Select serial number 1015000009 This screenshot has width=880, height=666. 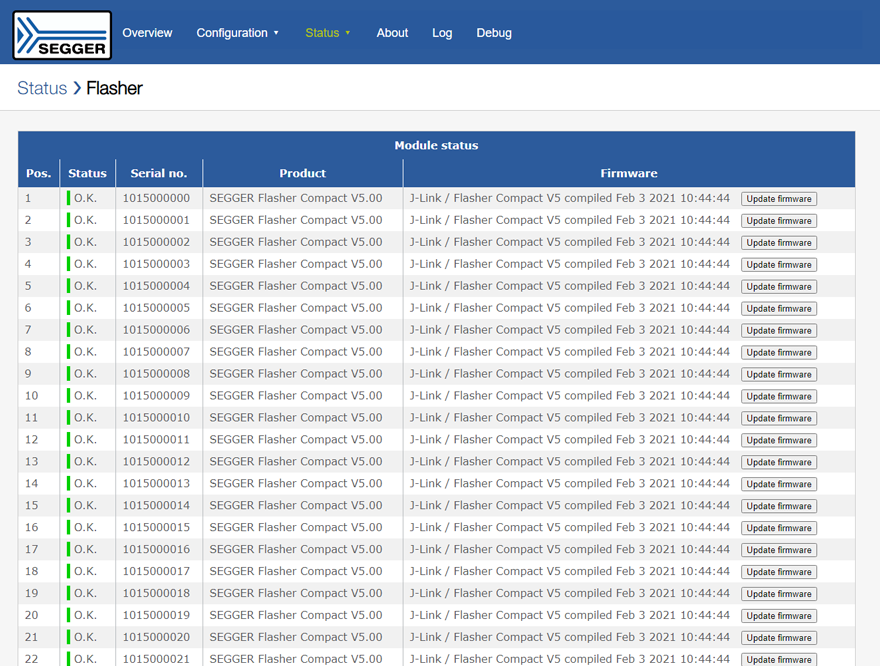point(156,396)
